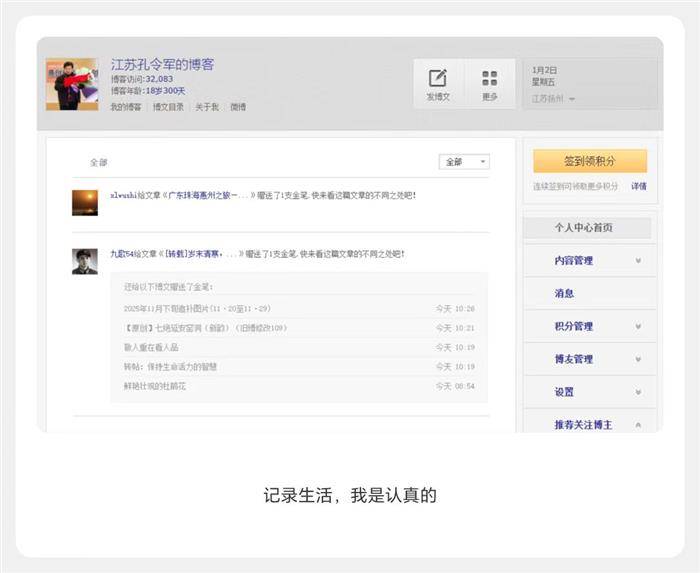Open the 详情 link beside sign-in
Image resolution: width=700 pixels, height=573 pixels.
[638, 187]
